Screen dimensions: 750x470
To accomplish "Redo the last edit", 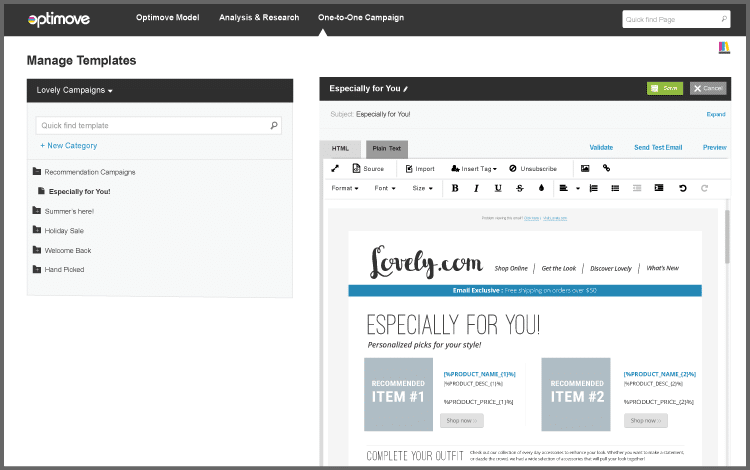I will pos(704,188).
